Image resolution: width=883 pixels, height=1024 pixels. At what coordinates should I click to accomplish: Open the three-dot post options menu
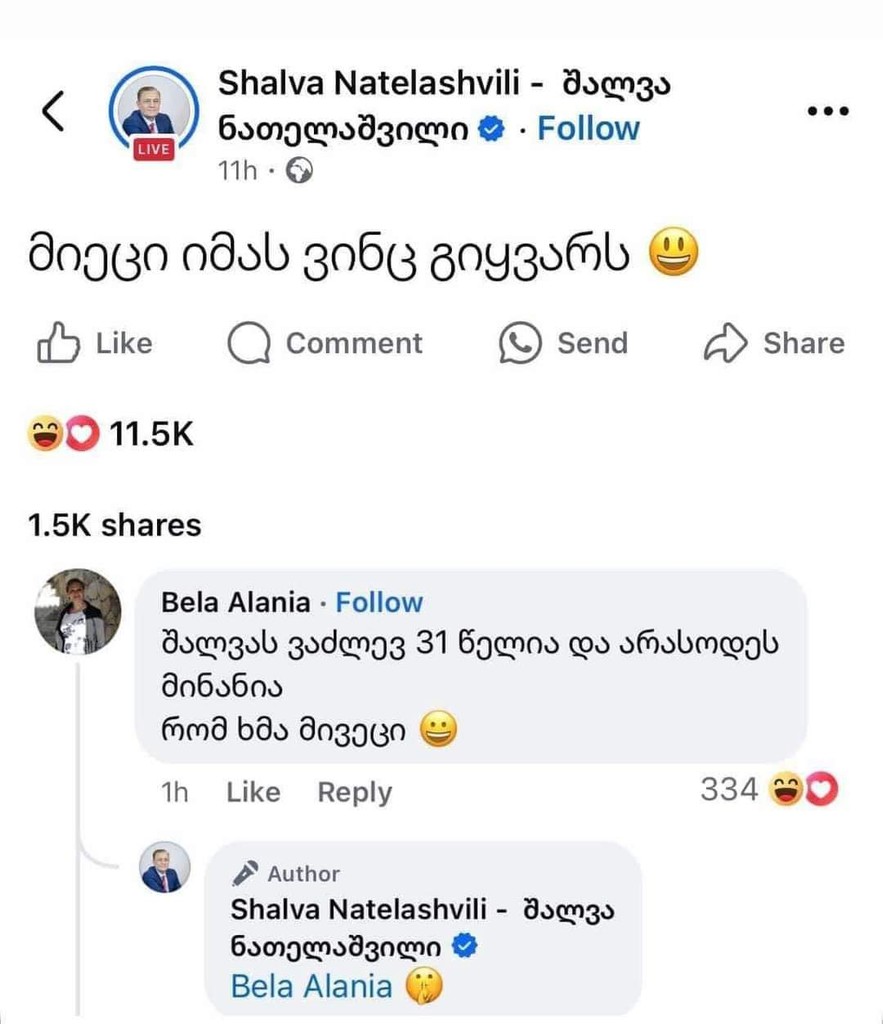828,111
